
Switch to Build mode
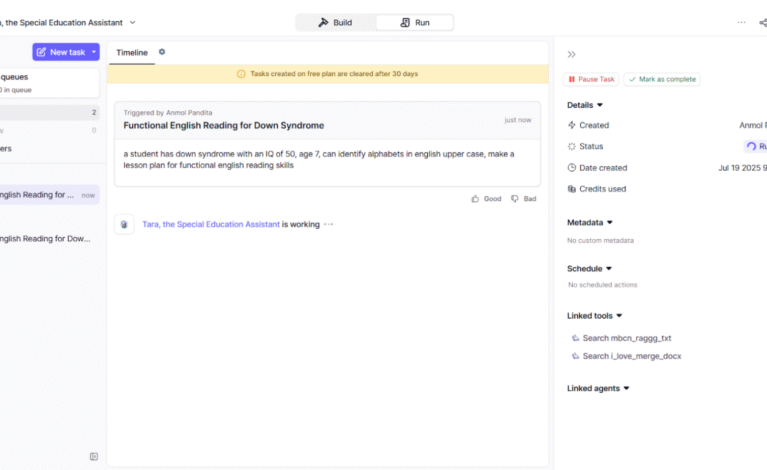(335, 22)
